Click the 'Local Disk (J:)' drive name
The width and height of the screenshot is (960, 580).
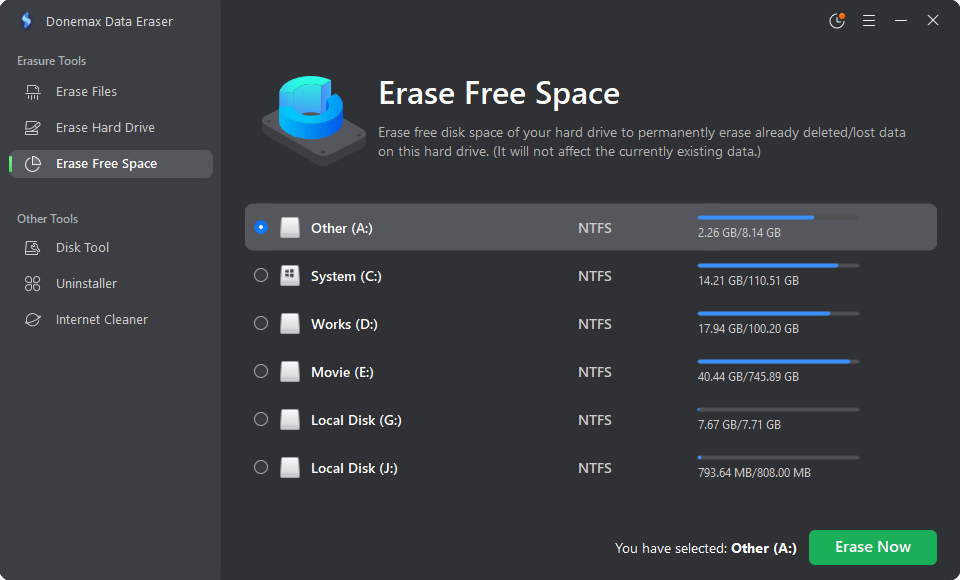click(354, 468)
